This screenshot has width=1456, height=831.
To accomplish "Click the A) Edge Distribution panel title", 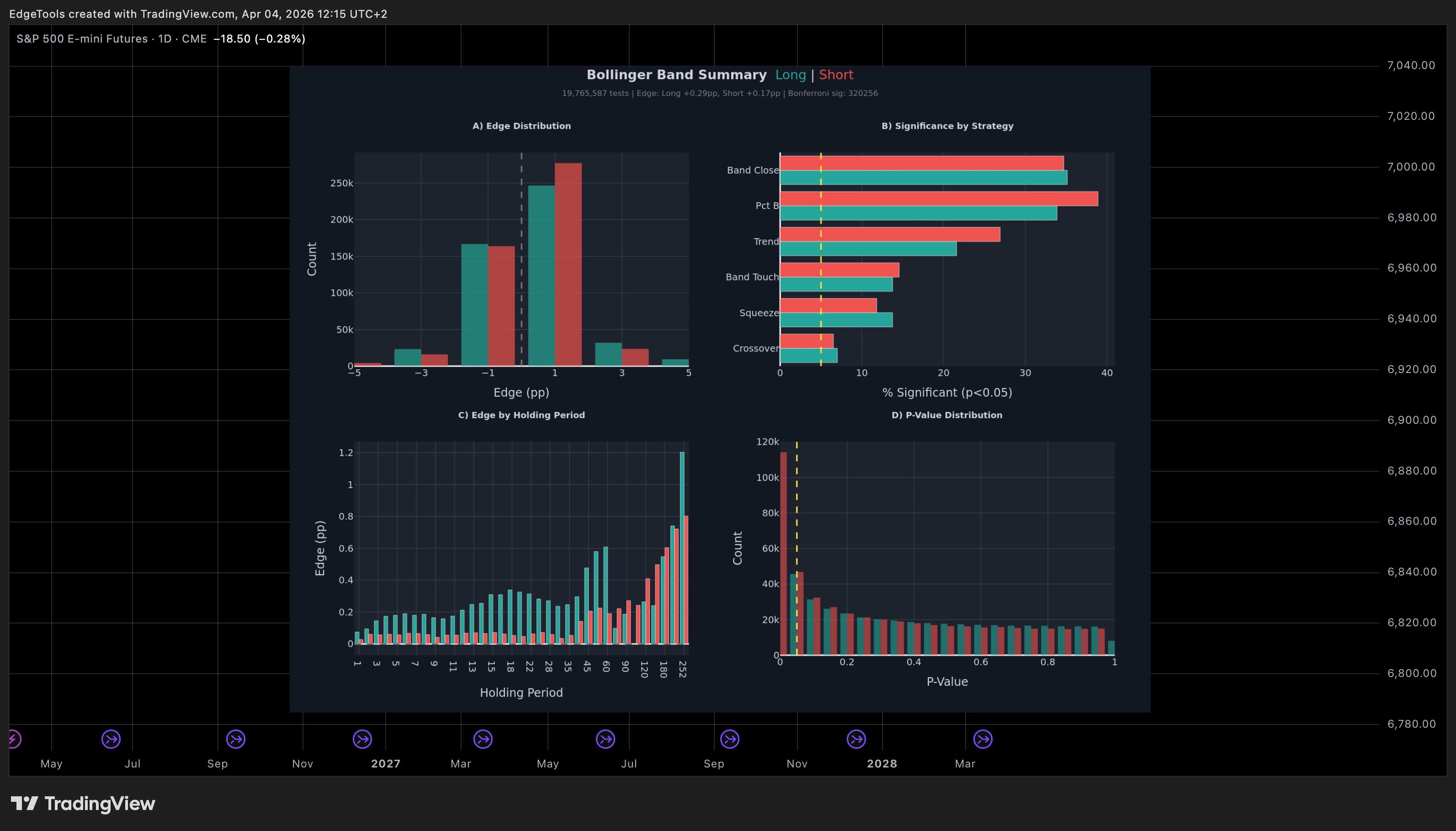I will coord(521,126).
